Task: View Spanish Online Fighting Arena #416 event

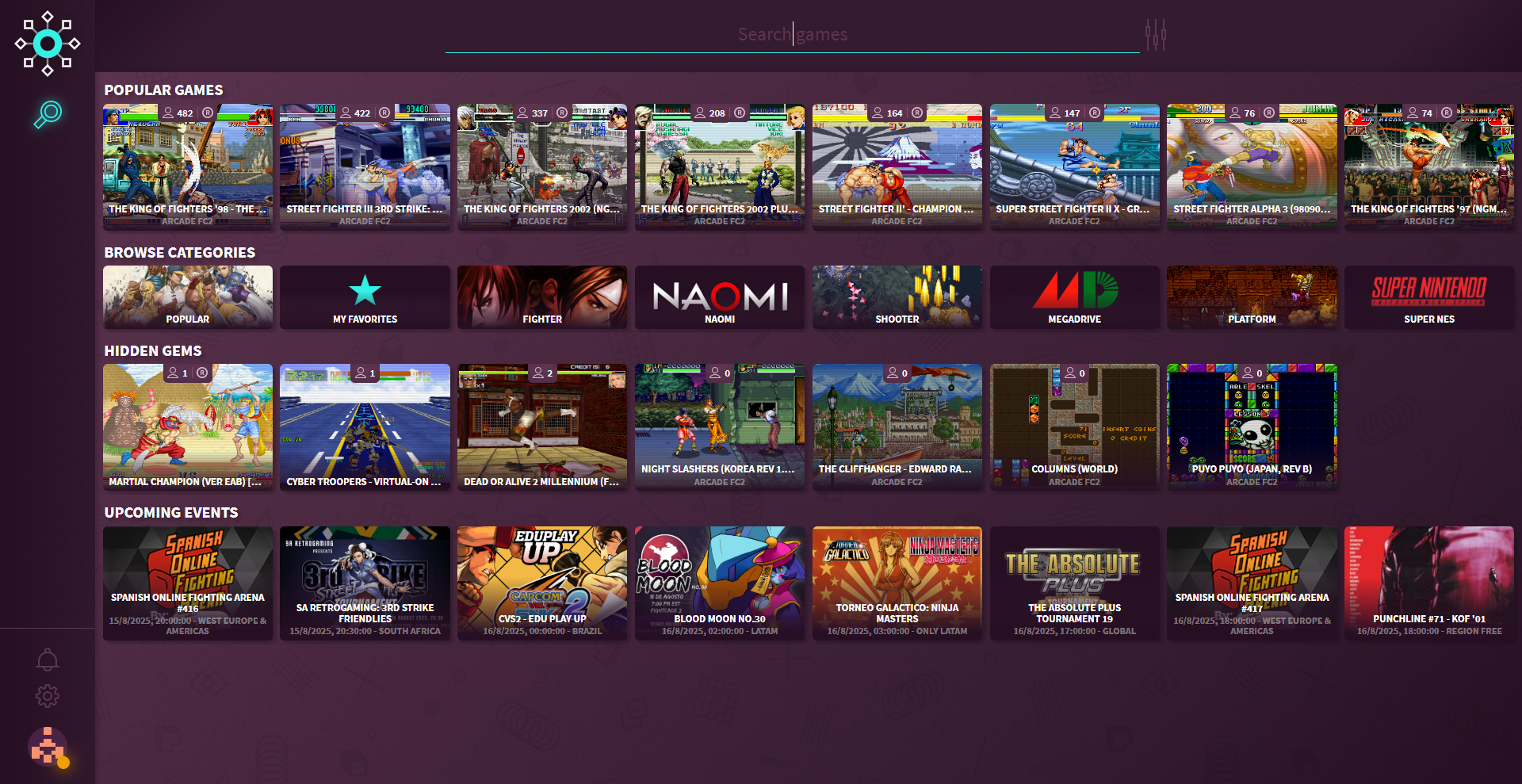Action: (x=188, y=583)
